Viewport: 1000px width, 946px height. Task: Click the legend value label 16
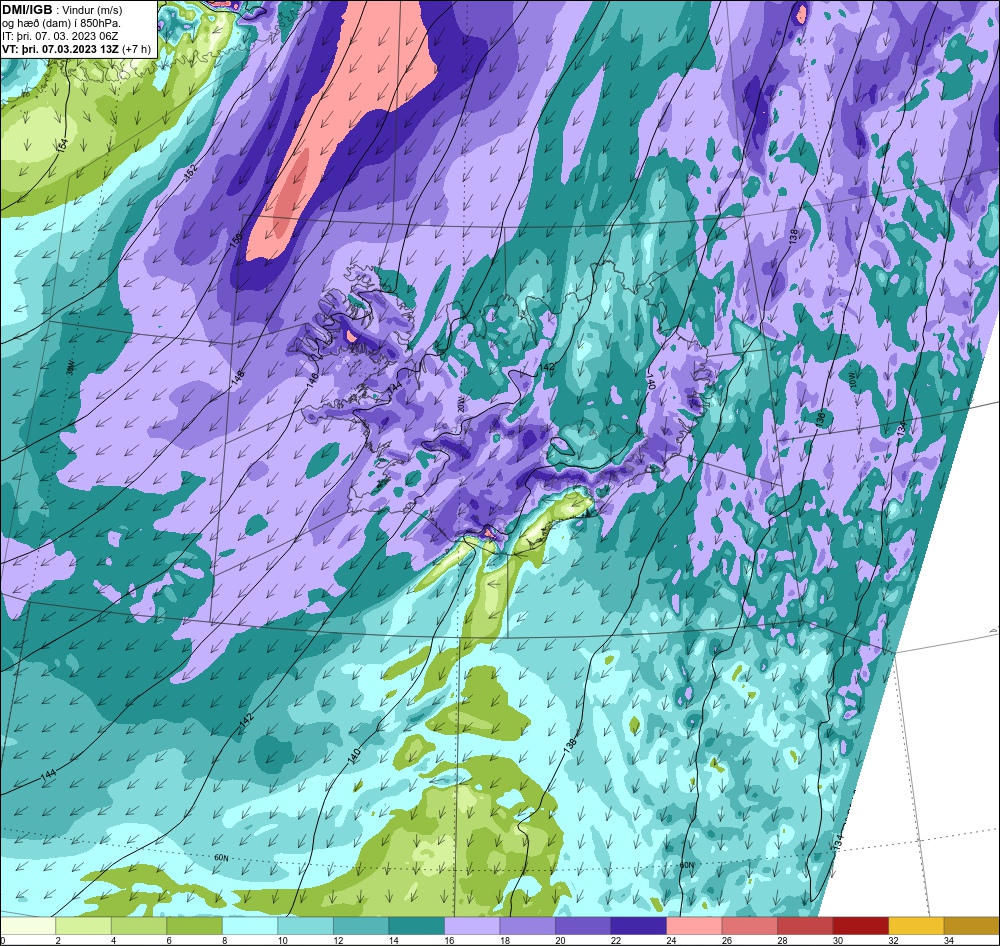click(x=449, y=940)
